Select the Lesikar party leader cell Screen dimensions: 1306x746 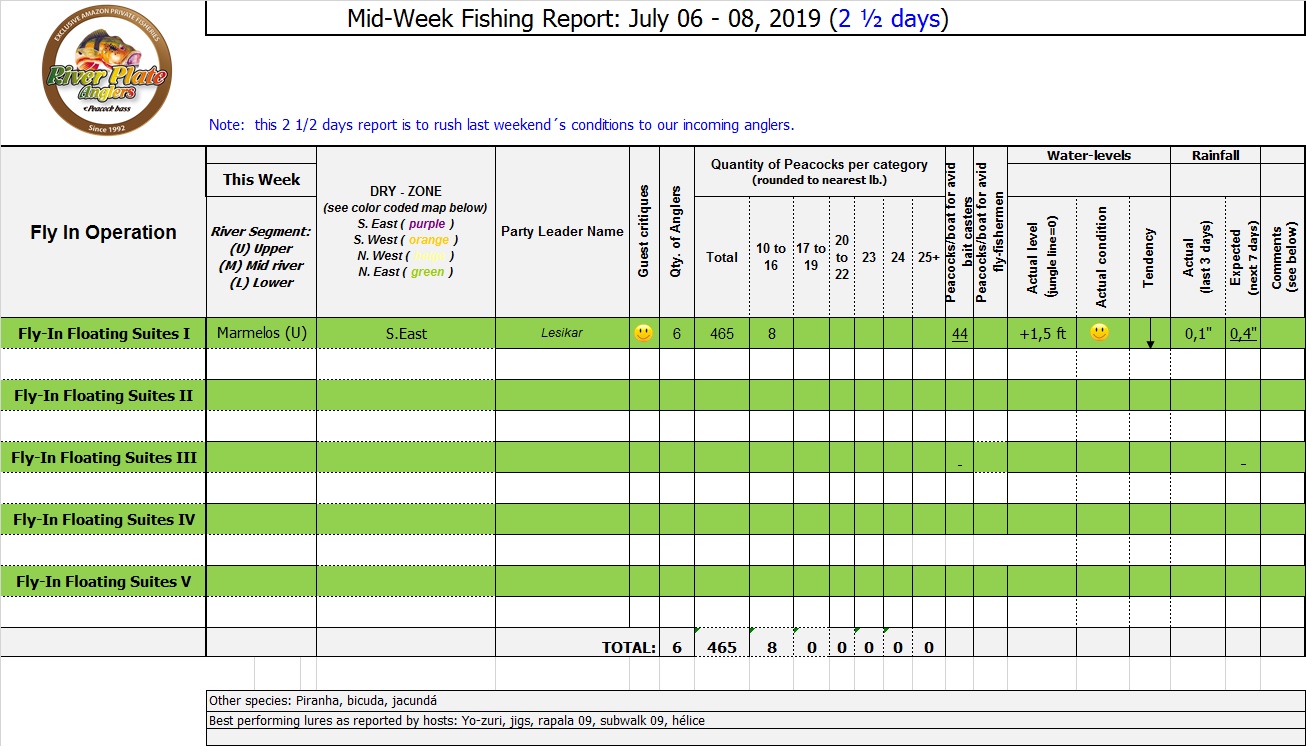coord(561,334)
